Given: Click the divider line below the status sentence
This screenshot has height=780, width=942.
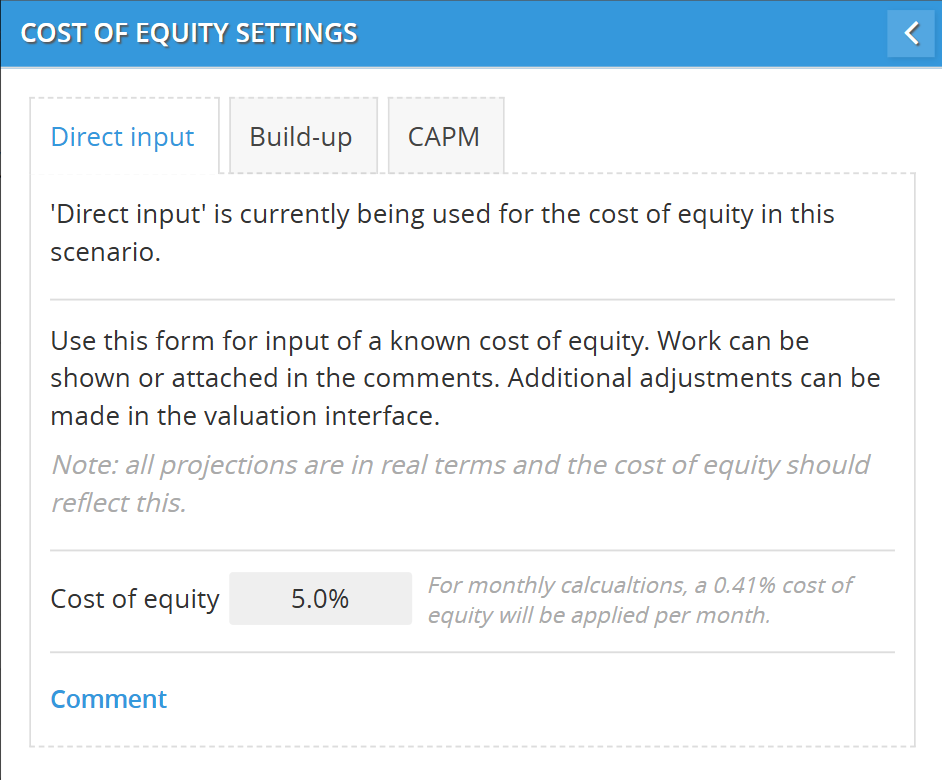Looking at the screenshot, I should tap(472, 299).
